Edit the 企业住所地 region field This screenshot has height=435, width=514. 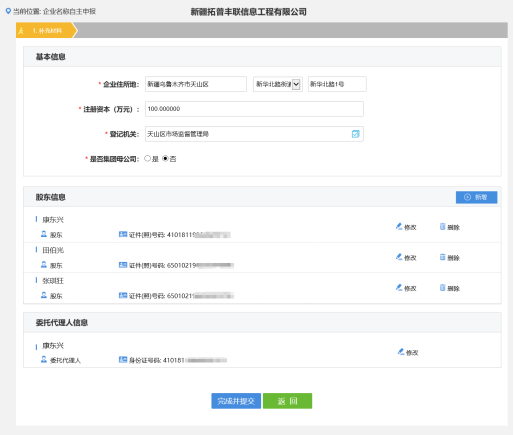(196, 84)
